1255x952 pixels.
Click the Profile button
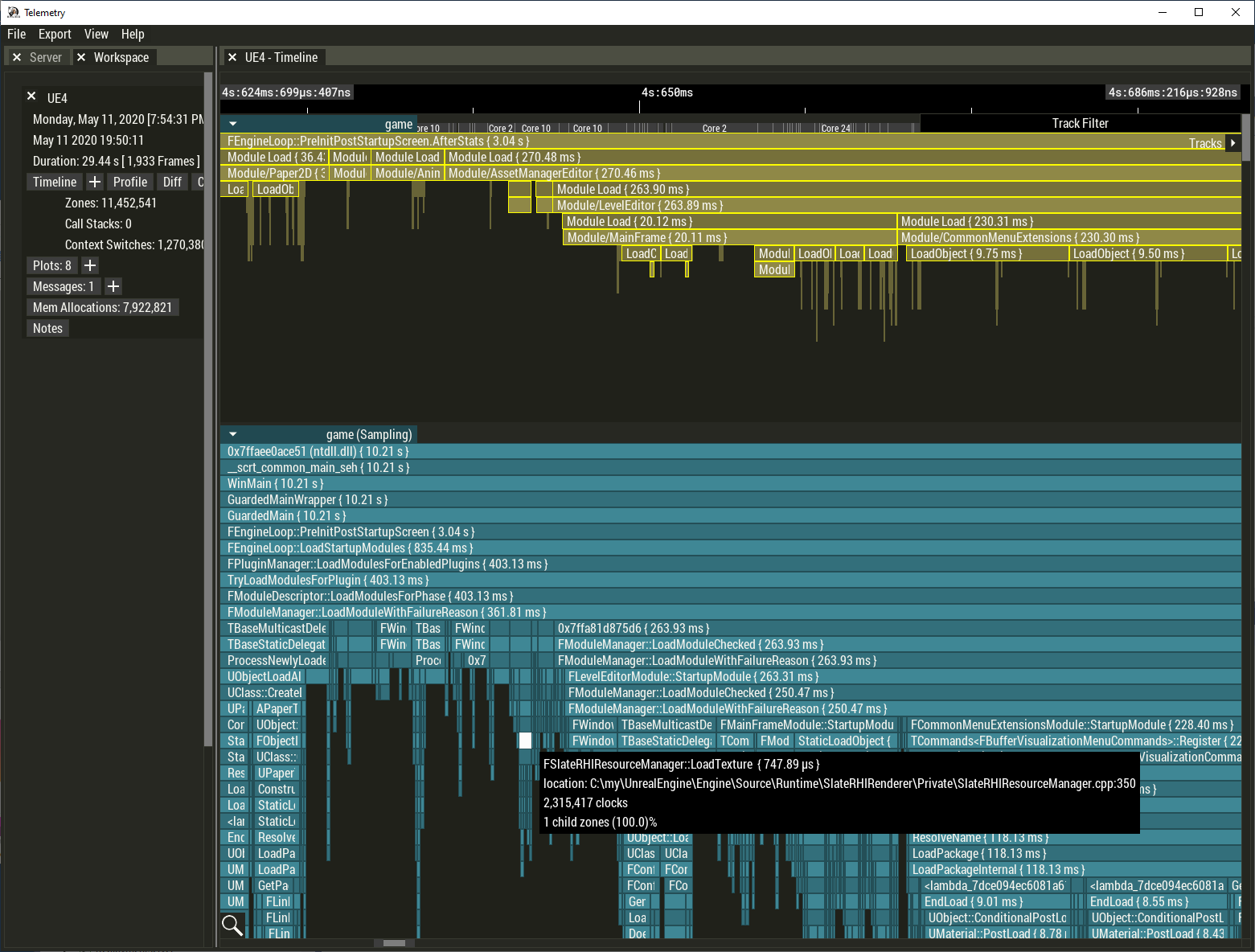coord(129,183)
